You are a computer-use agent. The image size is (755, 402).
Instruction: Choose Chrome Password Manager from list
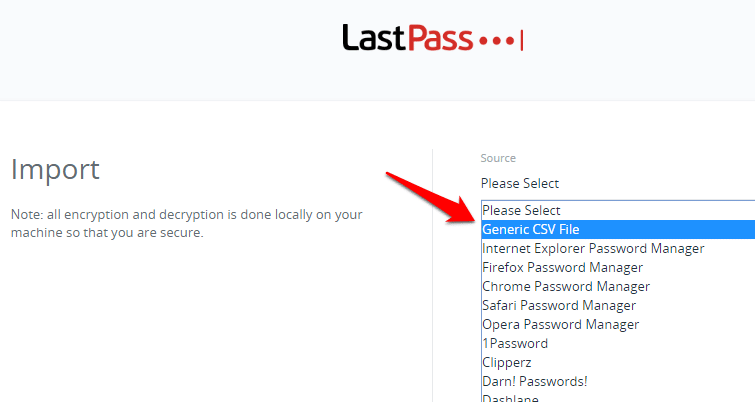pyautogui.click(x=618, y=286)
